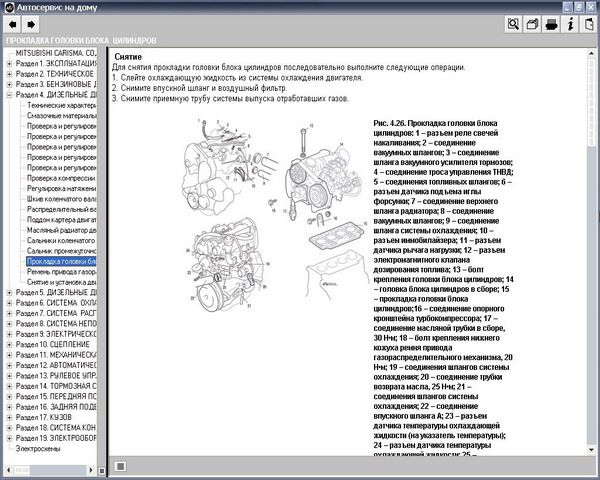Click the open folder icon in toolbar

click(534, 23)
